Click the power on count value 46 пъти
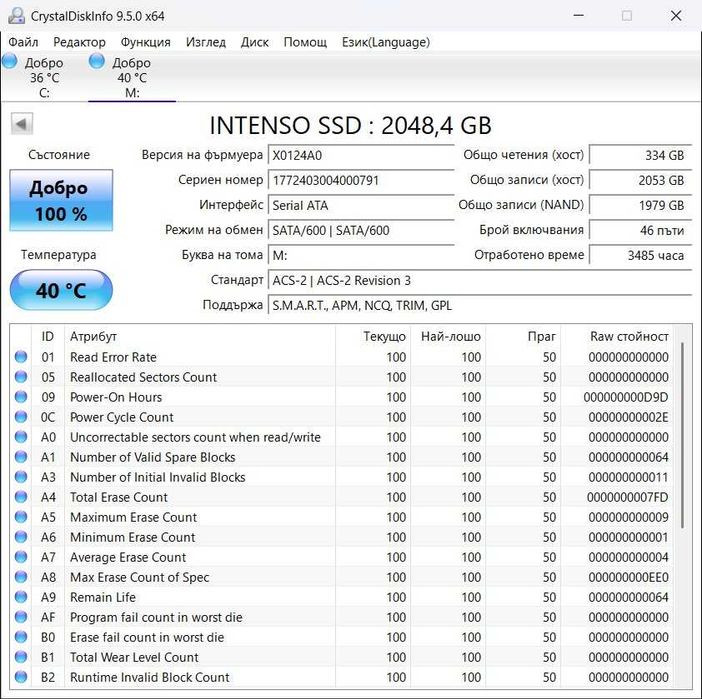 click(x=641, y=231)
